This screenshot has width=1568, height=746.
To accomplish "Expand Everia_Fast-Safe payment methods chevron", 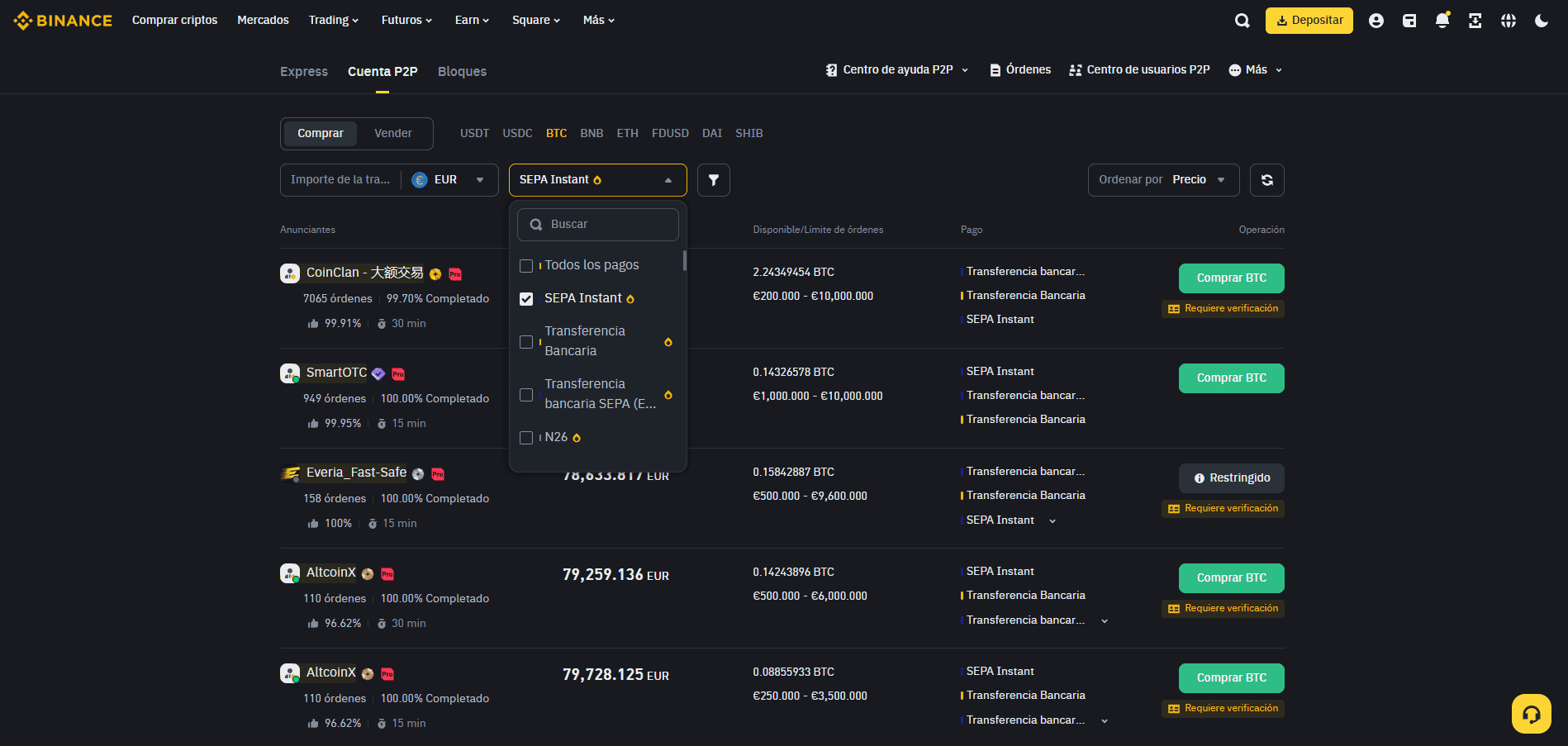I will (1052, 521).
